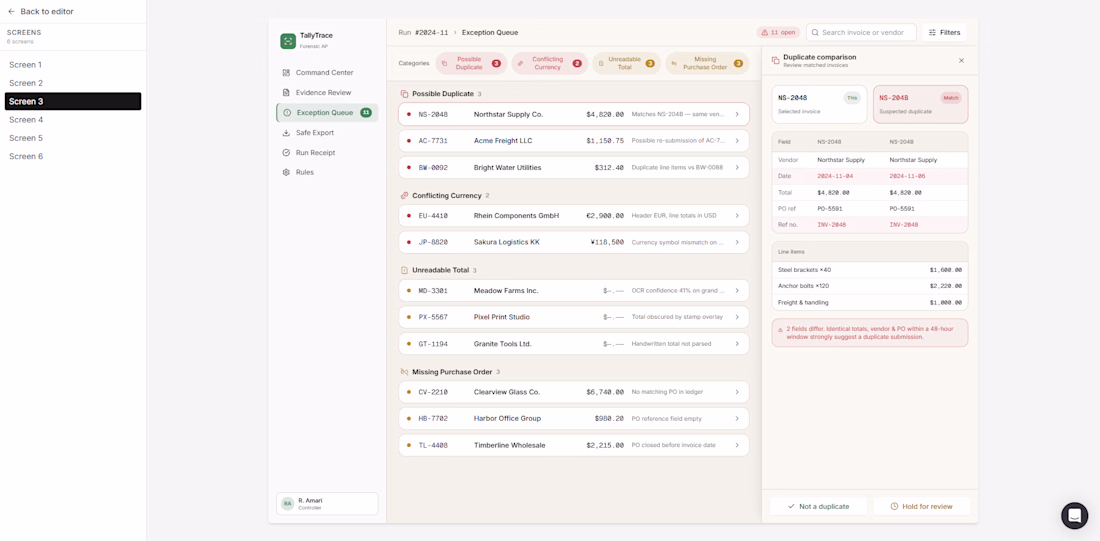Expand chevron on GT-1194 Granite Tools row
The image size is (1100, 541).
click(737, 344)
